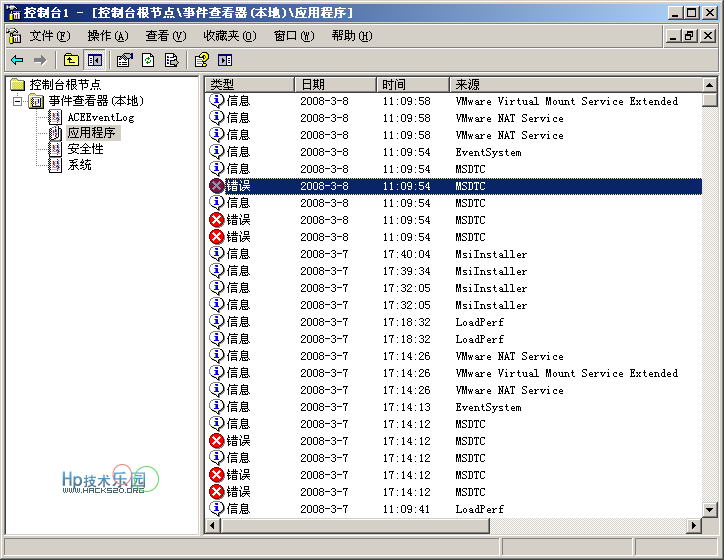Sort by the 日期 column header
724x560 pixels.
click(336, 84)
